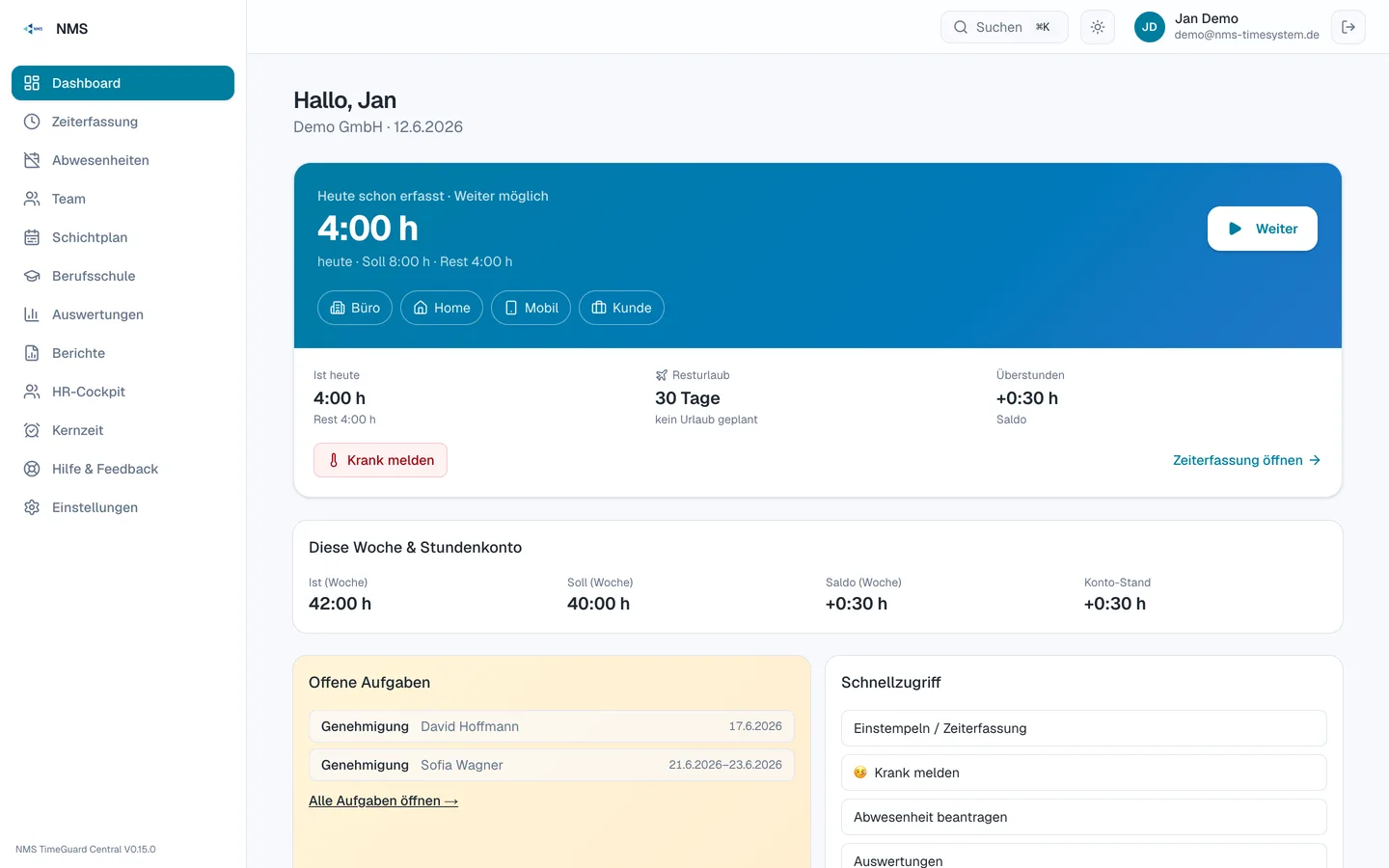1389x868 pixels.
Task: Click Auswertungen in Schnellzugriff
Action: [1084, 856]
